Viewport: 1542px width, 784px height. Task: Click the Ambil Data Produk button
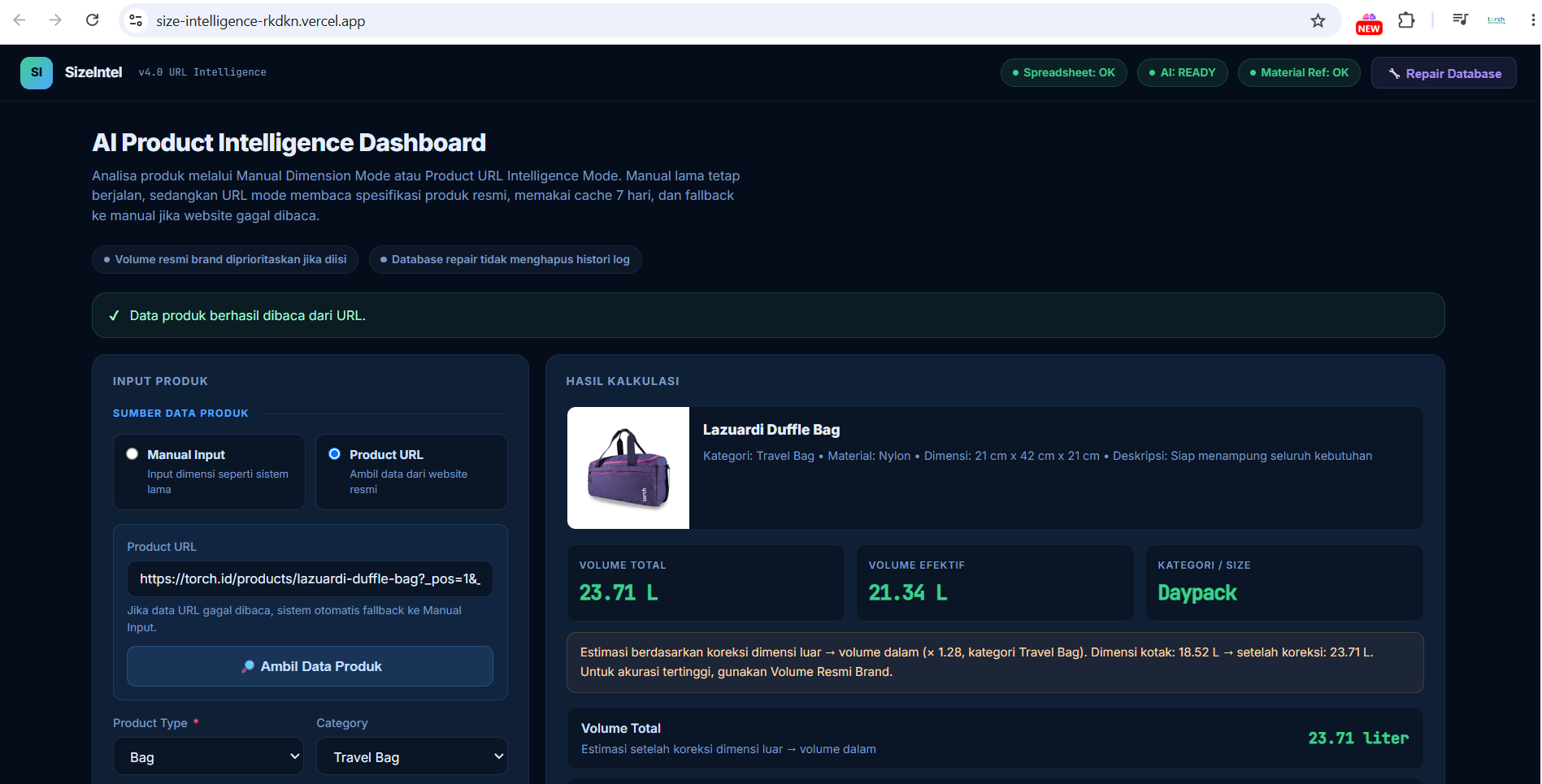(x=310, y=666)
